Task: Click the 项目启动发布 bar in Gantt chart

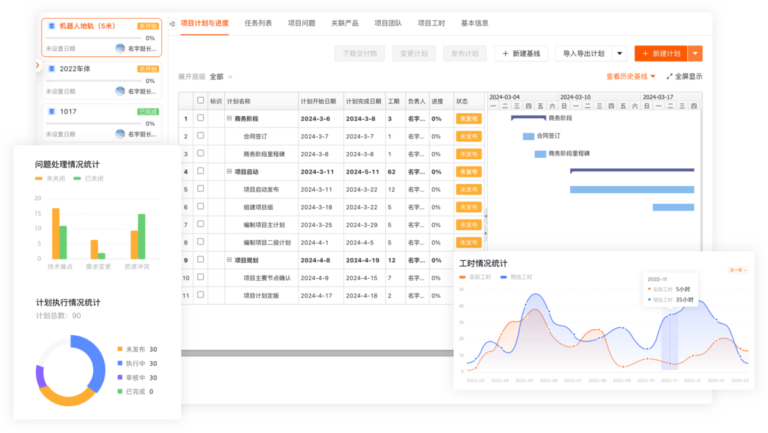Action: coord(632,190)
